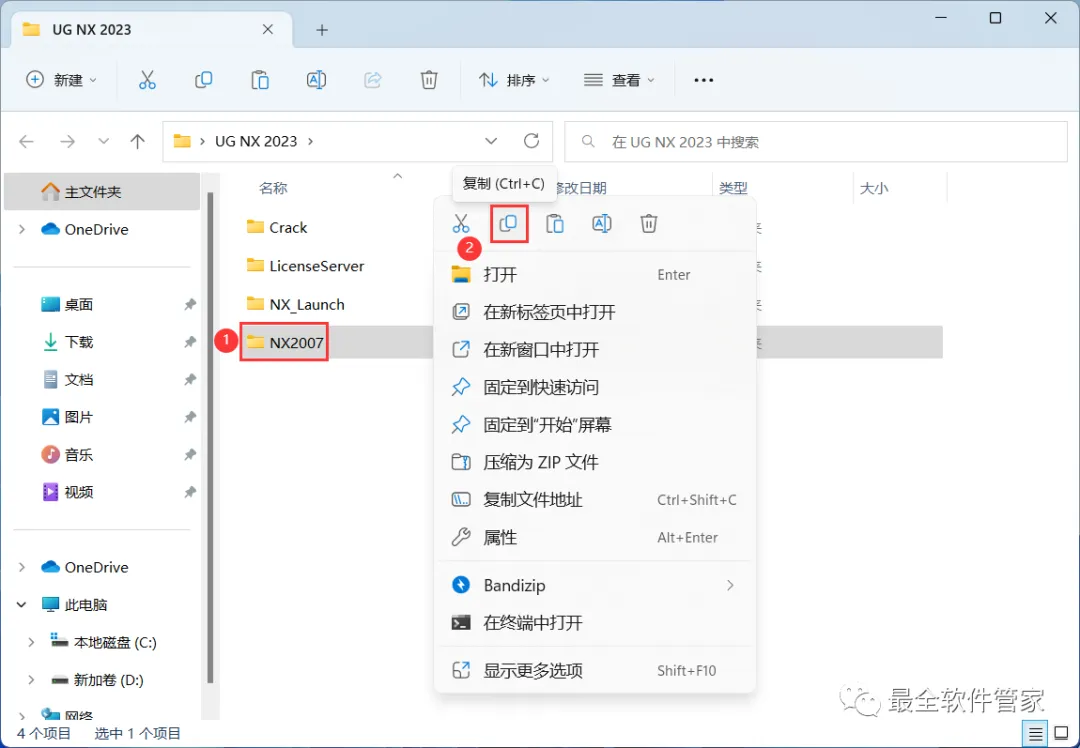Click the chevron after UG NX 2023 in path
This screenshot has height=748, width=1080.
click(x=310, y=141)
